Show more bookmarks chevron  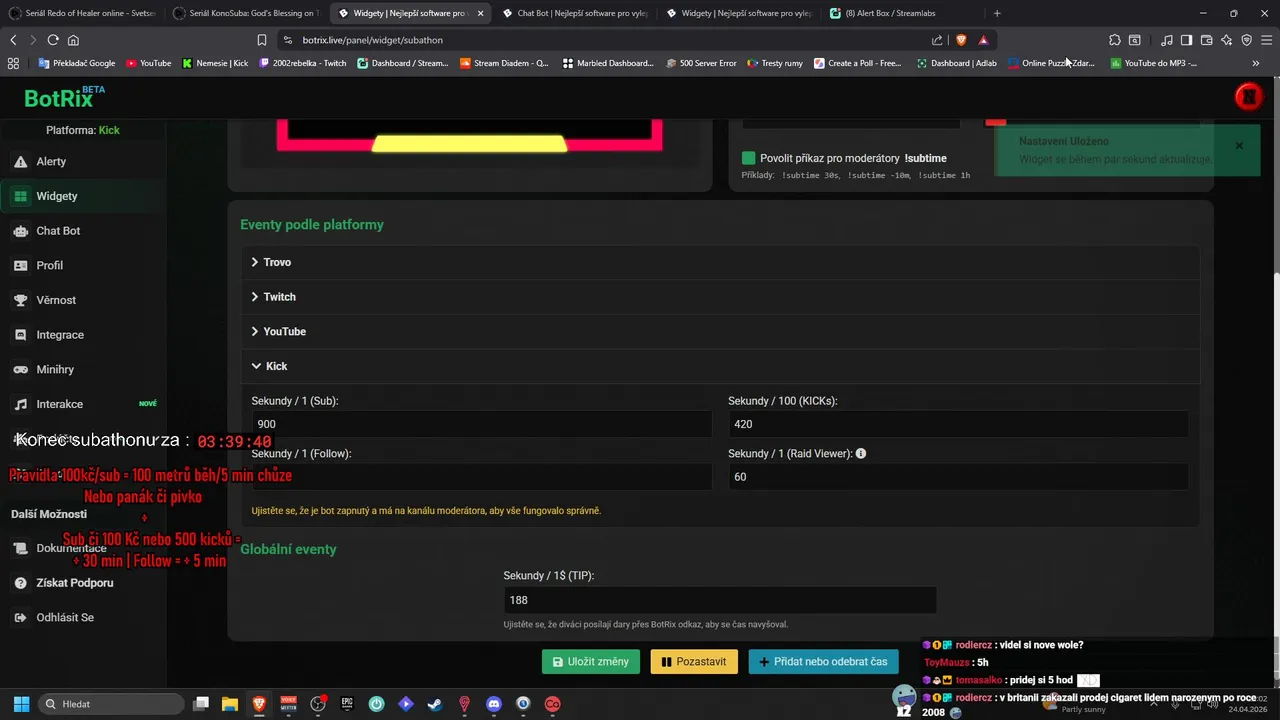(1256, 63)
